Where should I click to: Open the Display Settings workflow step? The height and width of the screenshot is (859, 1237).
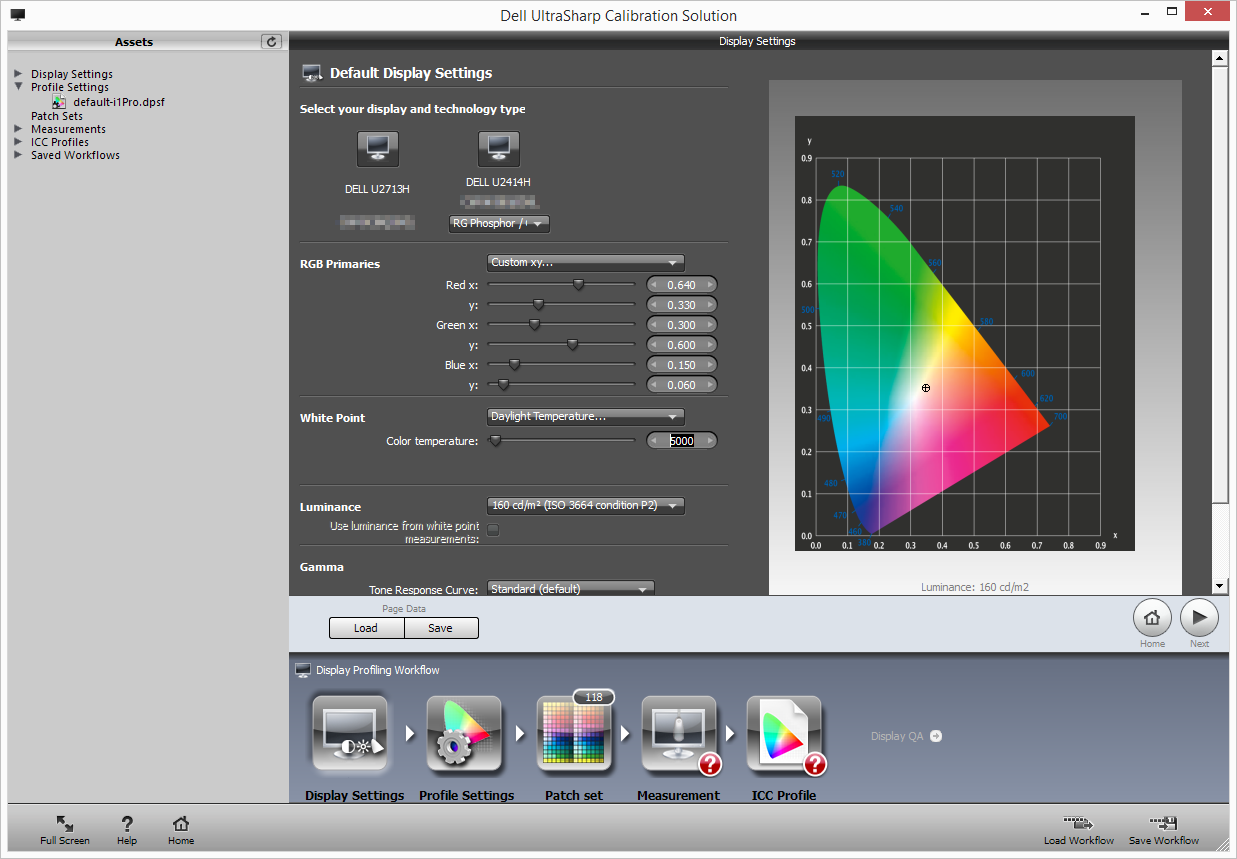350,735
